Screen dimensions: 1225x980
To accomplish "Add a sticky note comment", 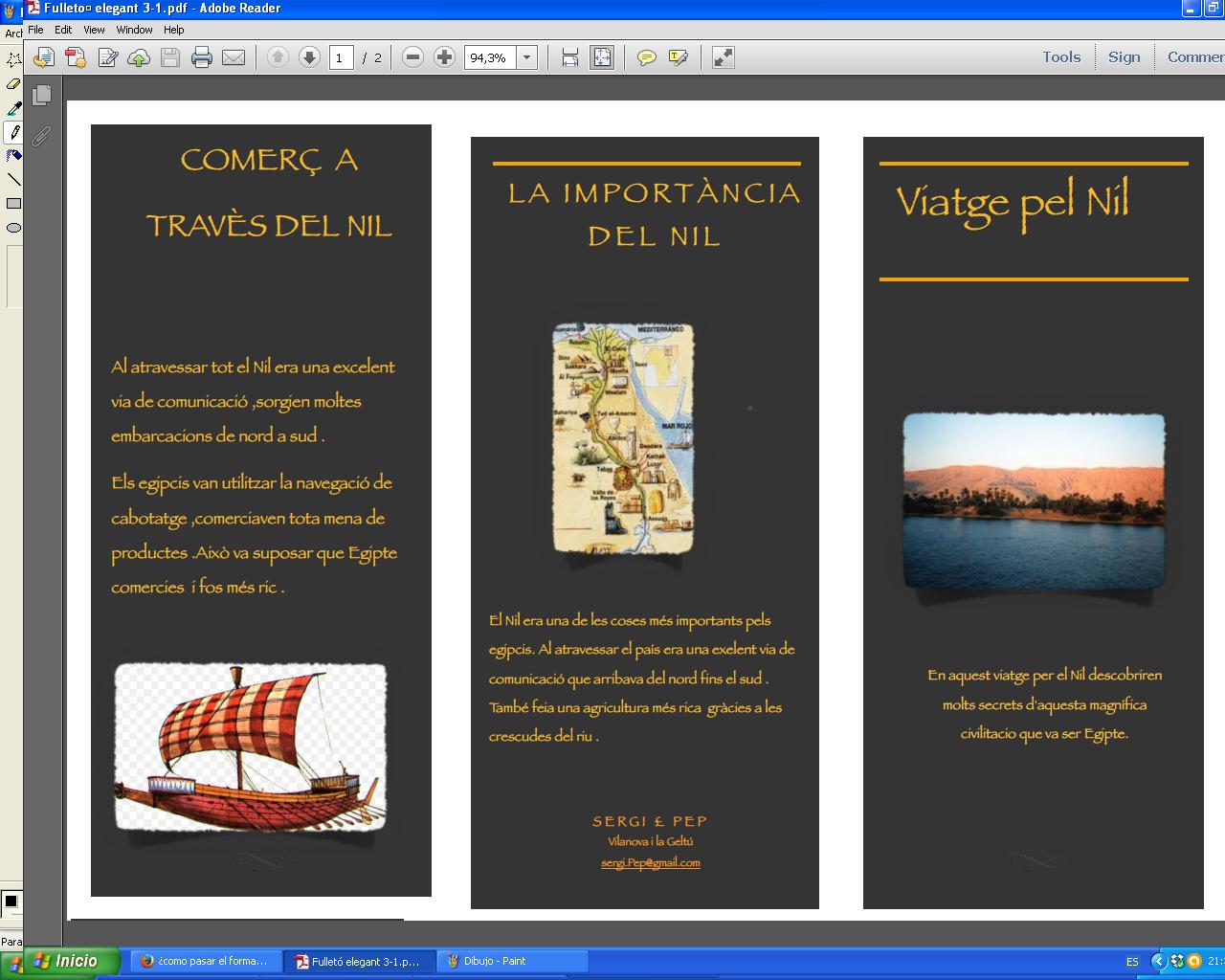I will pos(647,58).
